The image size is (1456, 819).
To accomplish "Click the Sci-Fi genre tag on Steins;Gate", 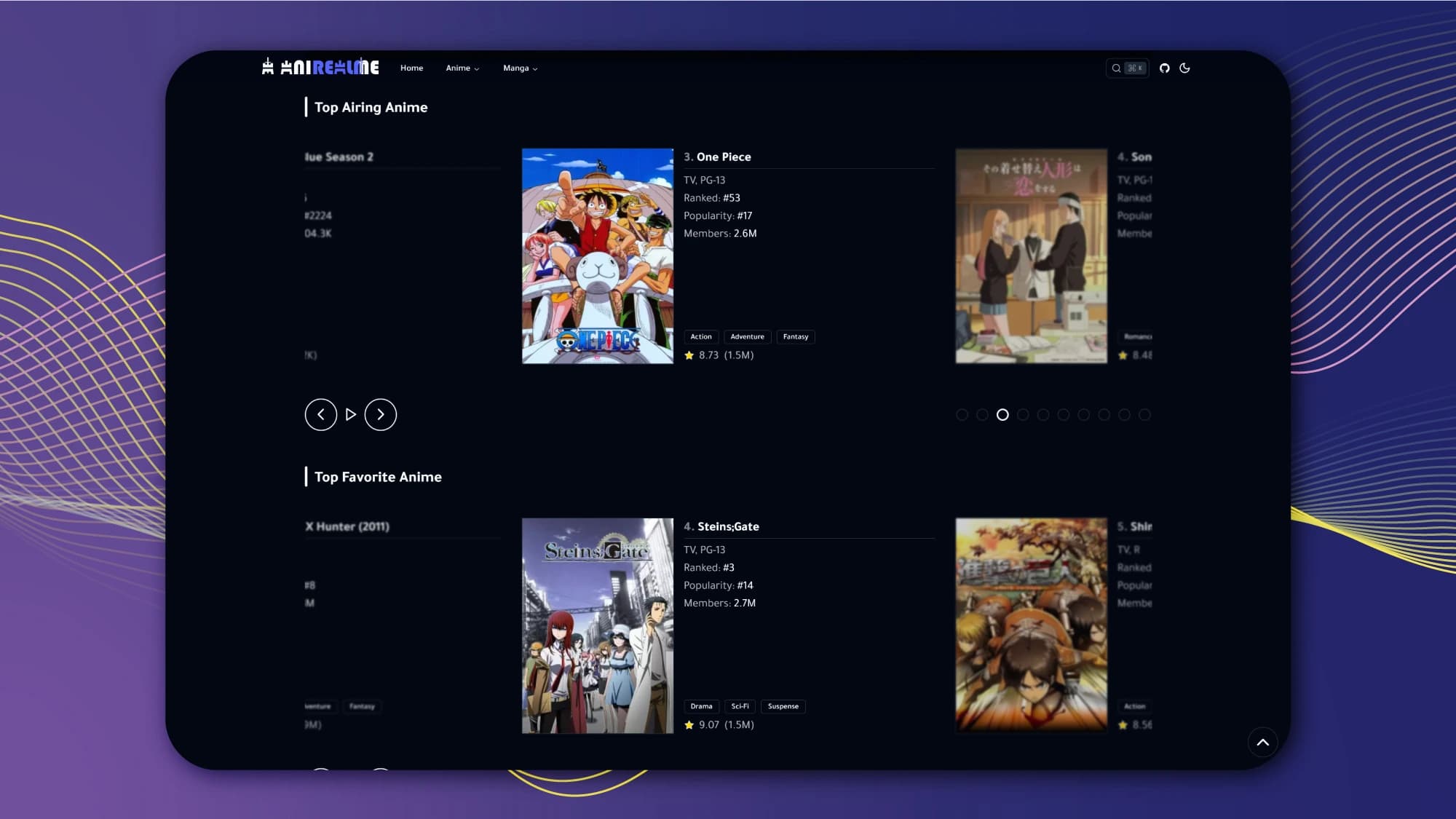I will tap(740, 706).
